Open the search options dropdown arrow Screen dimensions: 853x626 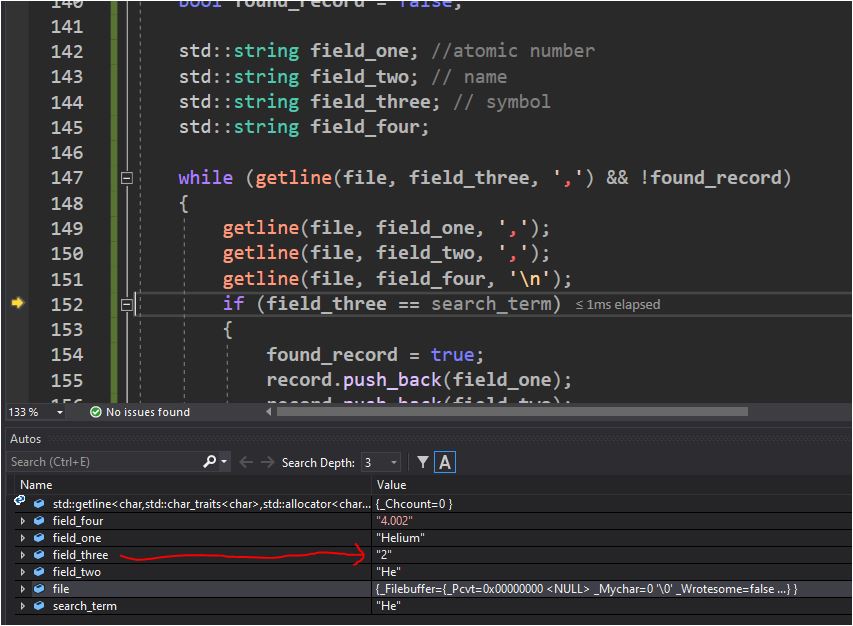click(x=224, y=462)
